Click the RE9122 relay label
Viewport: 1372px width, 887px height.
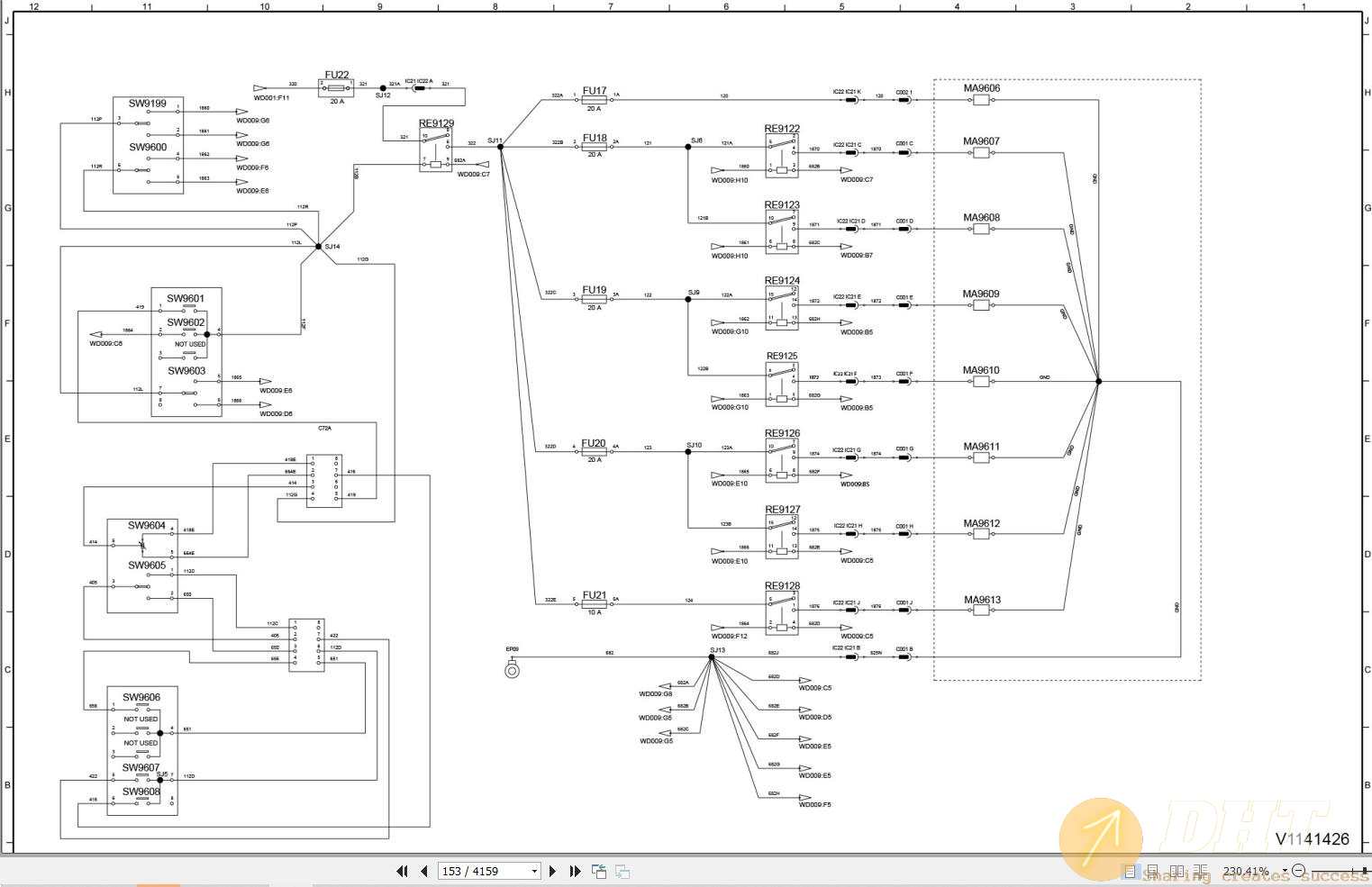pyautogui.click(x=782, y=129)
